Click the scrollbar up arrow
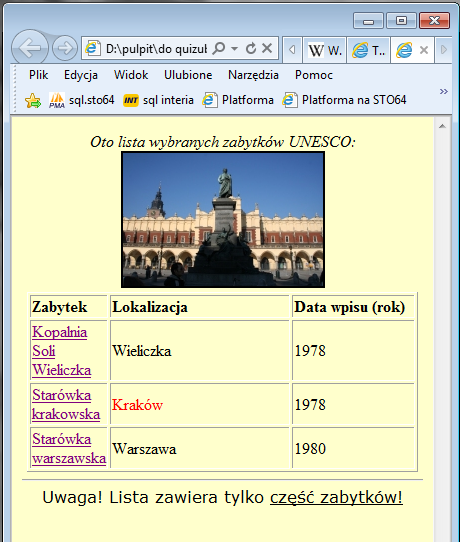 coord(442,127)
